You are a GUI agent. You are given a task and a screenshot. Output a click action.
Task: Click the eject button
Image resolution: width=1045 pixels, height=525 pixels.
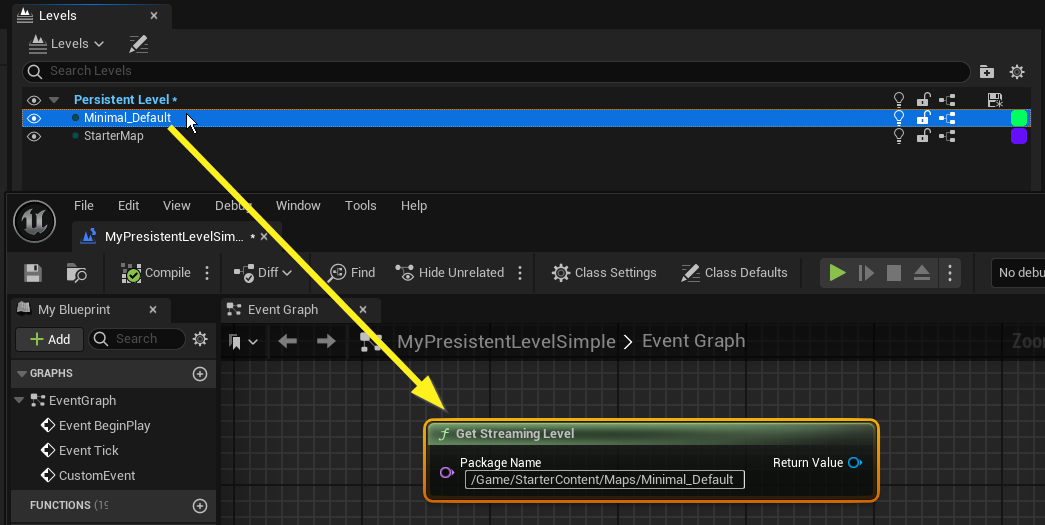coord(922,273)
